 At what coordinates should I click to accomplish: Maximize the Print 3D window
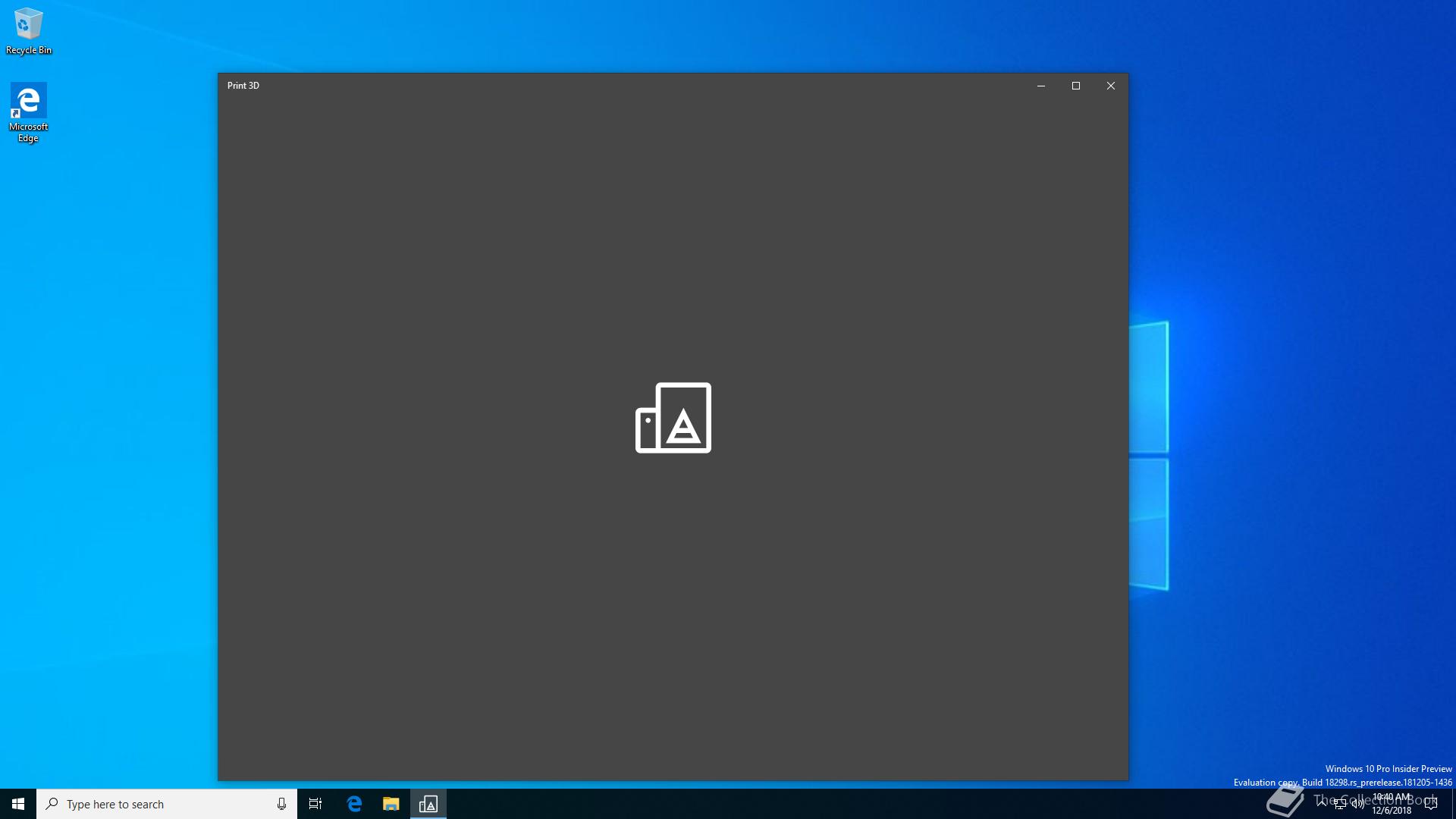[x=1076, y=86]
